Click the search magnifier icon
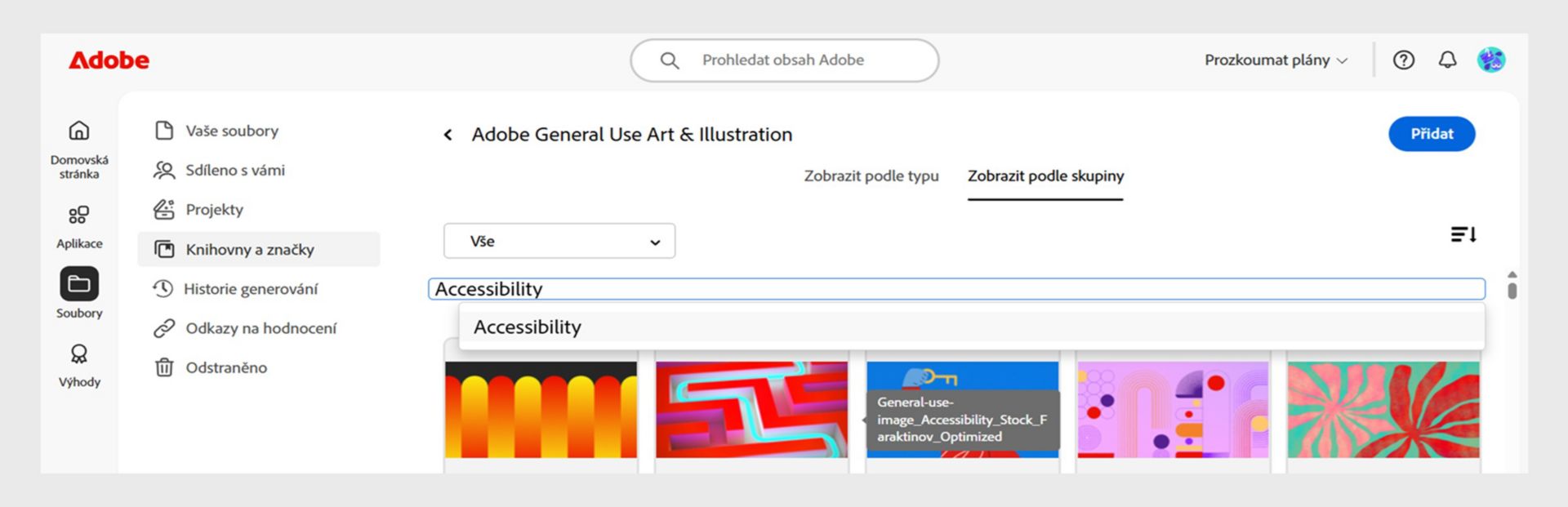 click(x=670, y=60)
